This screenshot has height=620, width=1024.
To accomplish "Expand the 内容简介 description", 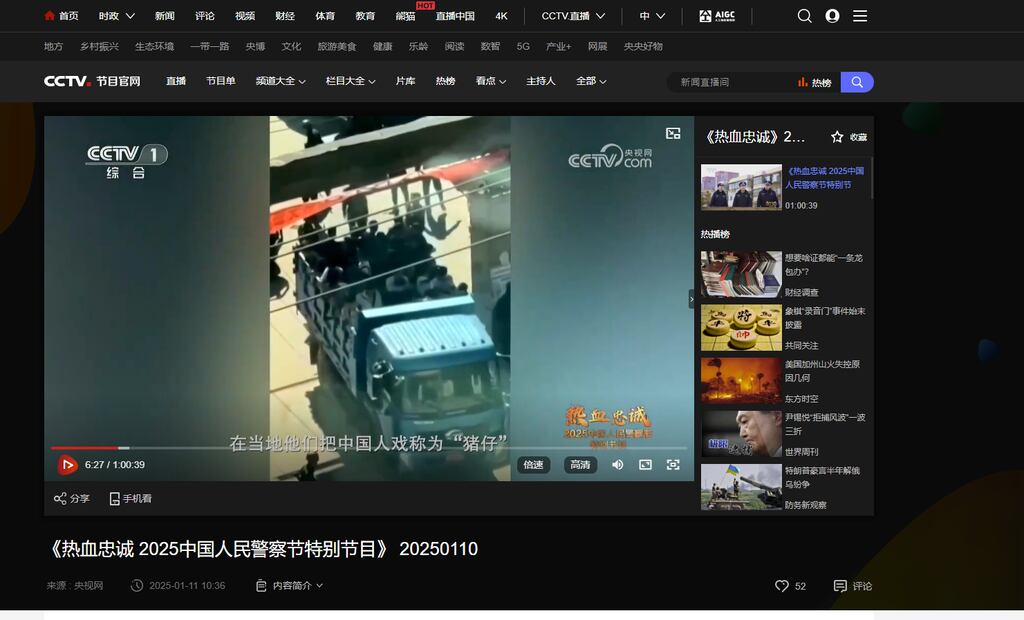I will click(290, 586).
